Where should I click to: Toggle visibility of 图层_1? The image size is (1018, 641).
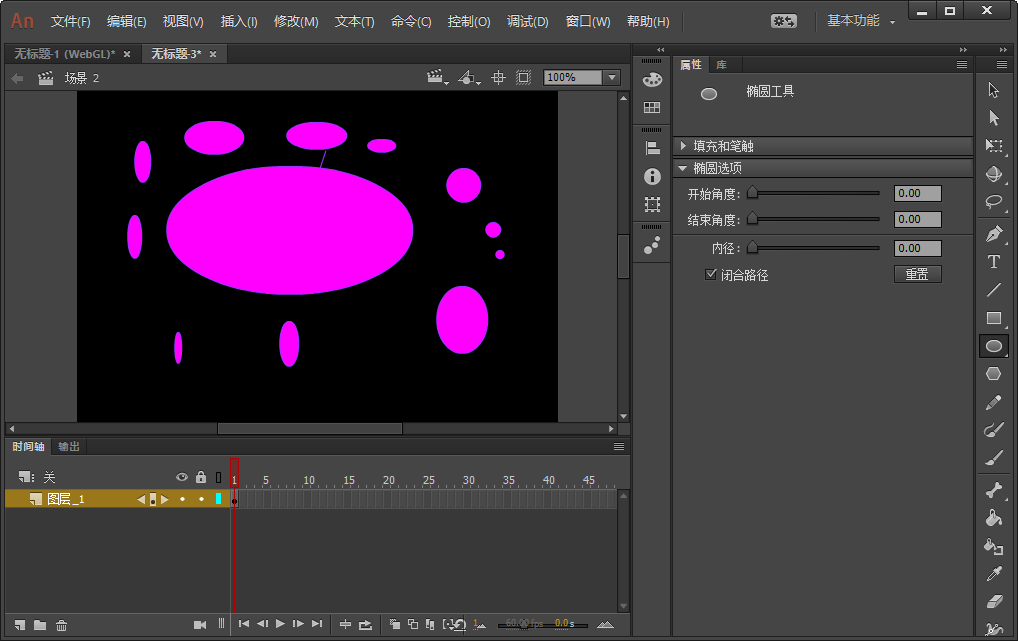[182, 499]
